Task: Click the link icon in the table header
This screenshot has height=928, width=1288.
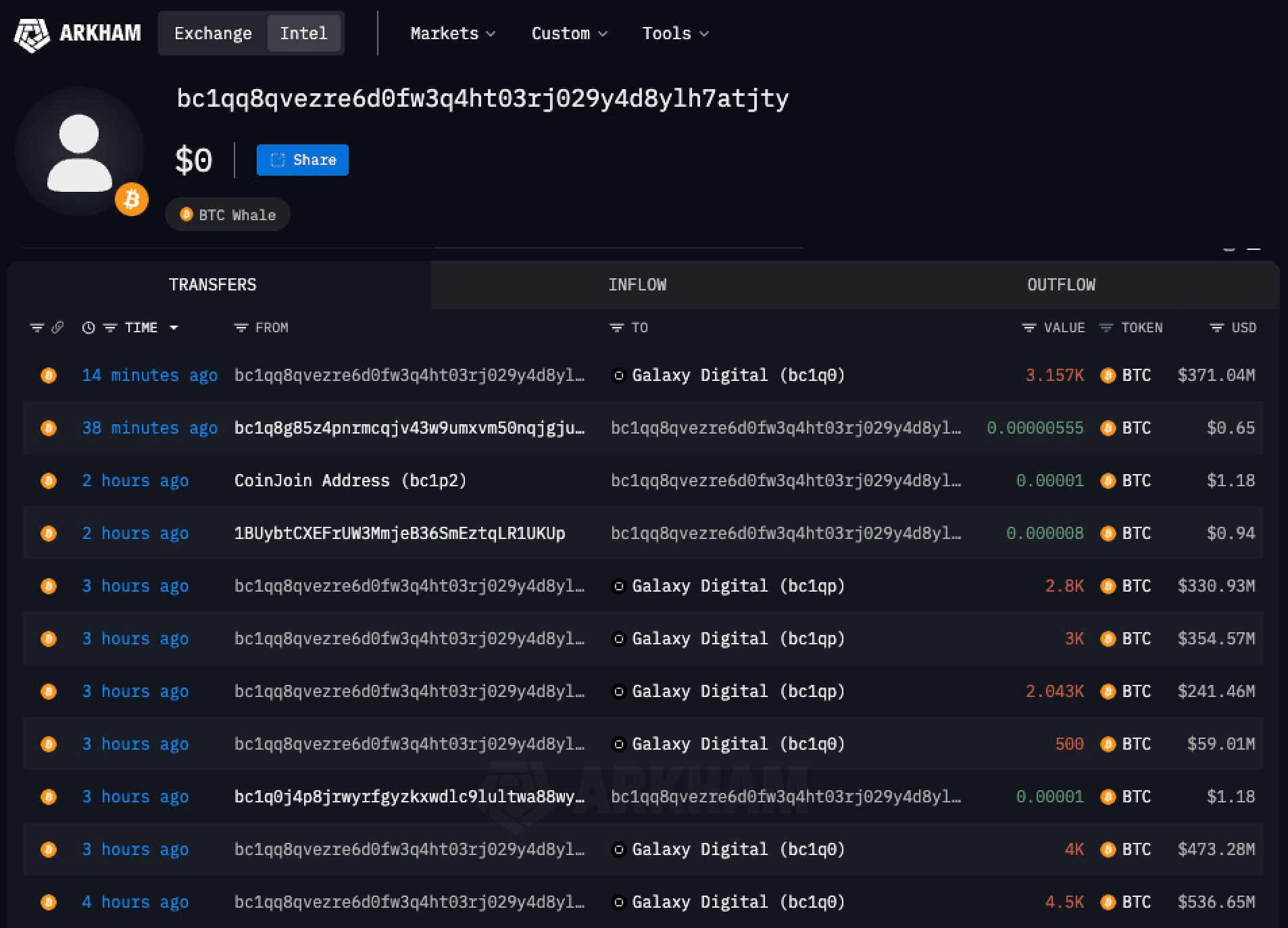Action: point(57,328)
